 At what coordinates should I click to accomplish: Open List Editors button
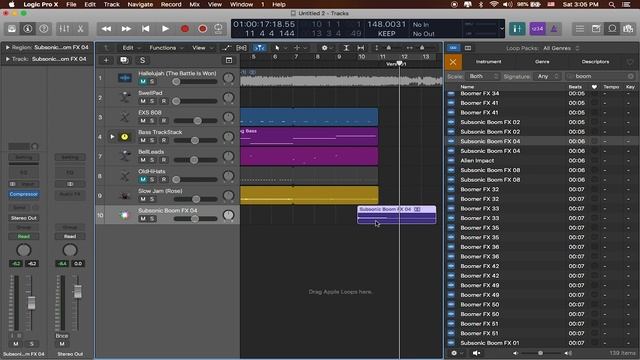pyautogui.click(x=580, y=29)
